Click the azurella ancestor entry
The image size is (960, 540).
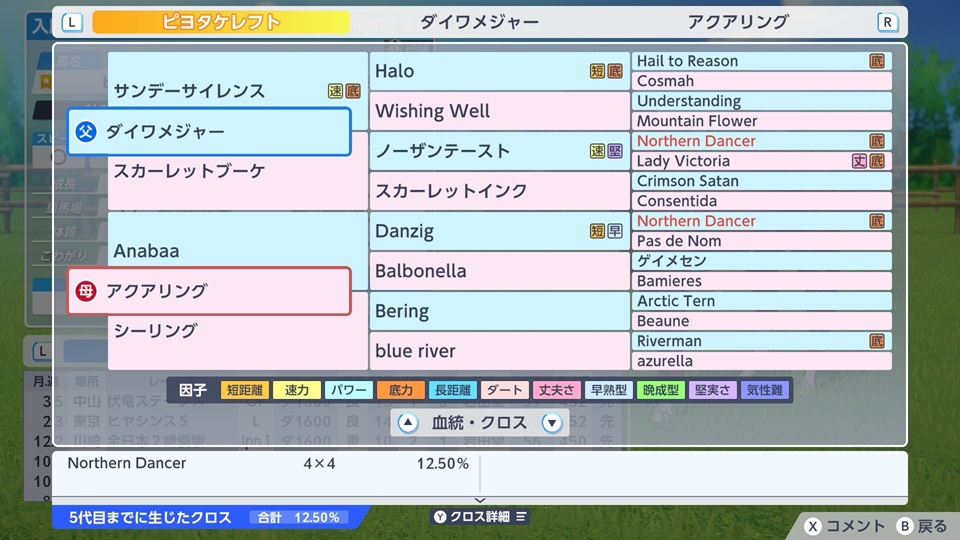(762, 361)
